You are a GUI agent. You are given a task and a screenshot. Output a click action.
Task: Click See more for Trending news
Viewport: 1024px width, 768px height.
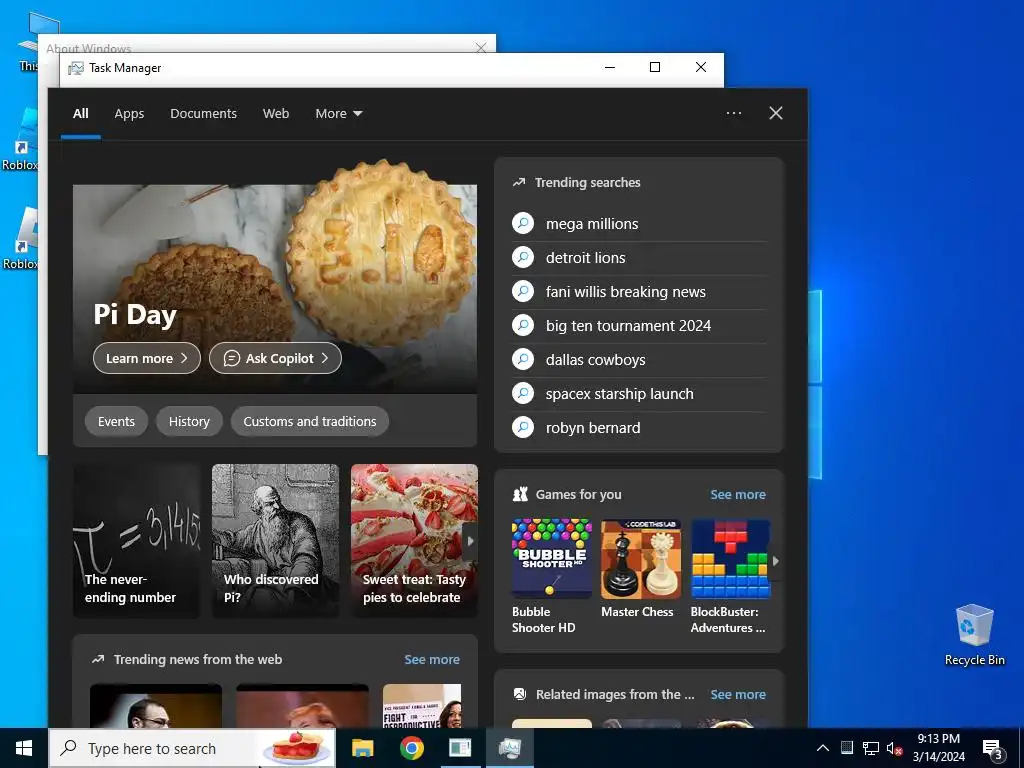[x=432, y=660]
